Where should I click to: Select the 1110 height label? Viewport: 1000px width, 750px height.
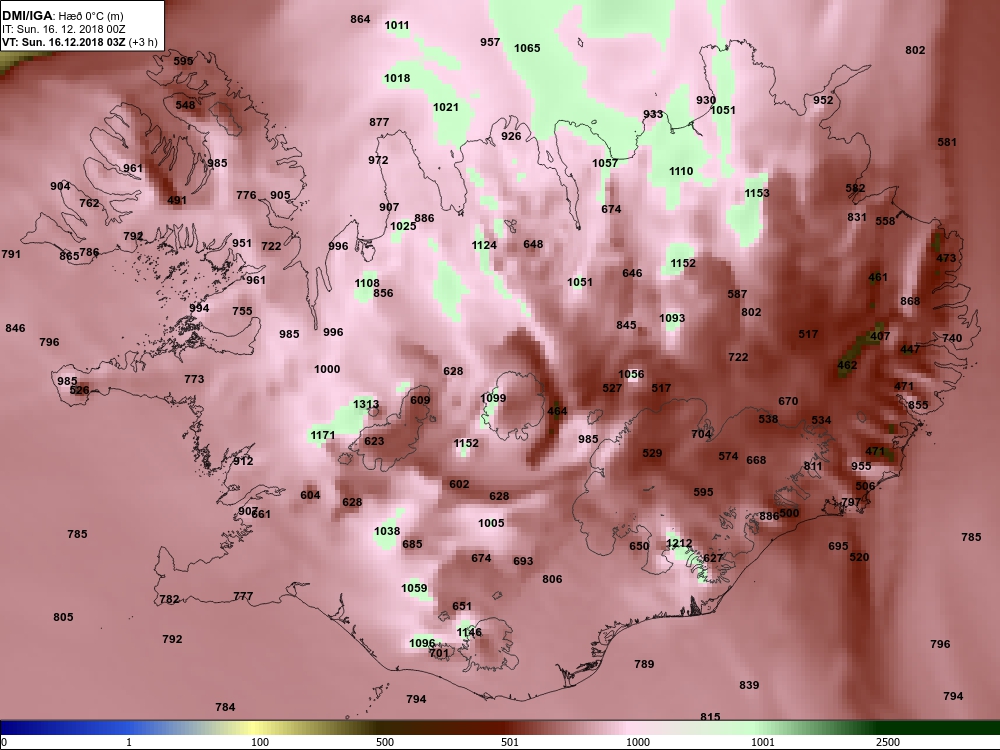click(681, 171)
